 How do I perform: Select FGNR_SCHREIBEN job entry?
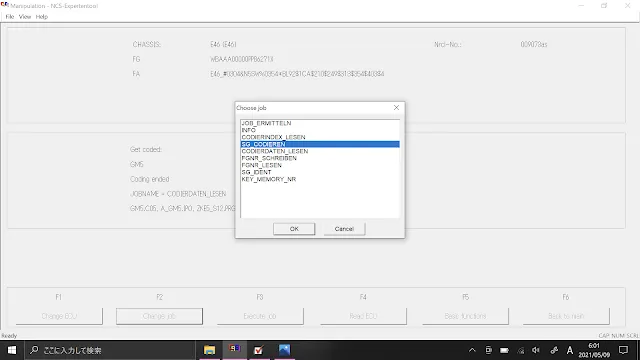pyautogui.click(x=320, y=158)
